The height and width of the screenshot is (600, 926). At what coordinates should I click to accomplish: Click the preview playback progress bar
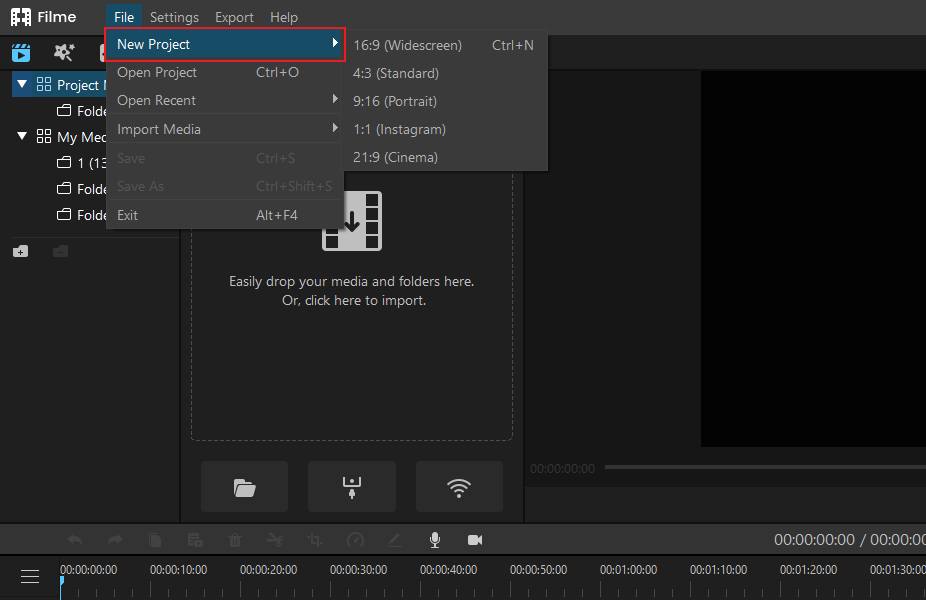(x=765, y=467)
